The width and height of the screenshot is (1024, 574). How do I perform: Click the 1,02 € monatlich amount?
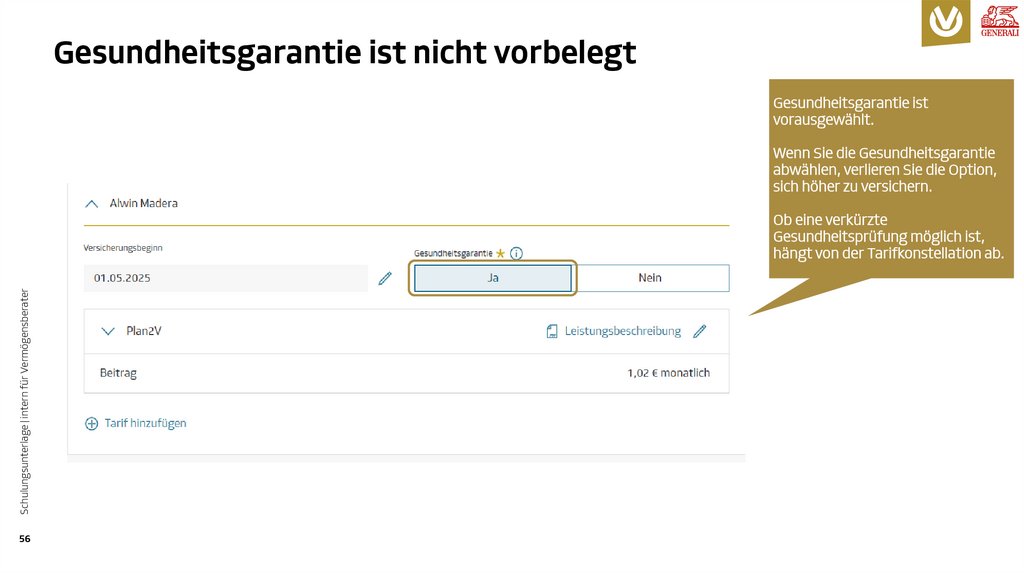[669, 373]
